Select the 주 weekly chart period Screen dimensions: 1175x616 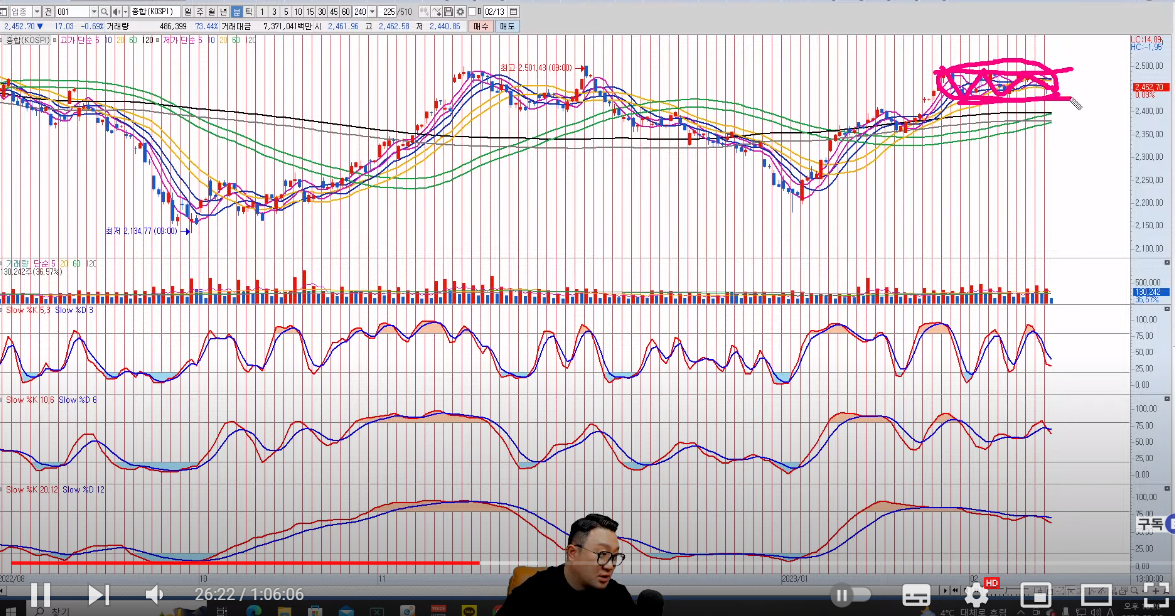tap(200, 12)
